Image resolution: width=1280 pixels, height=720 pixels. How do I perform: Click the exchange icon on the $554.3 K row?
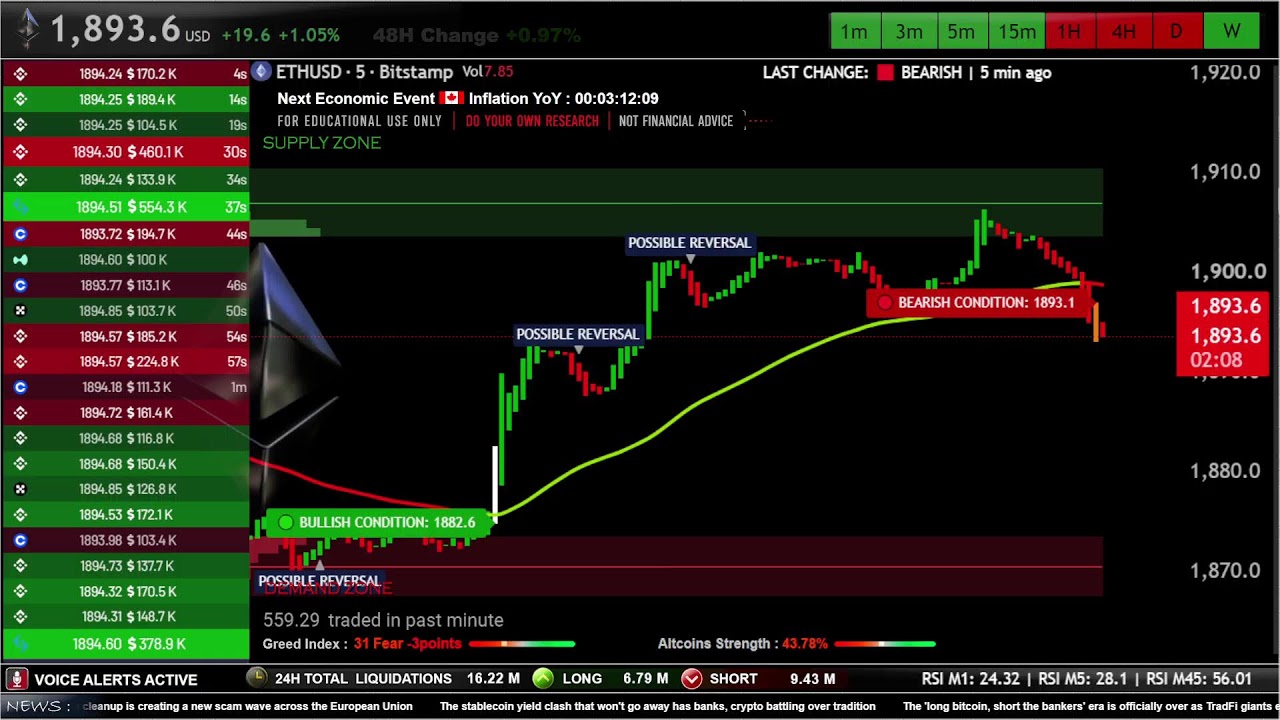point(20,207)
